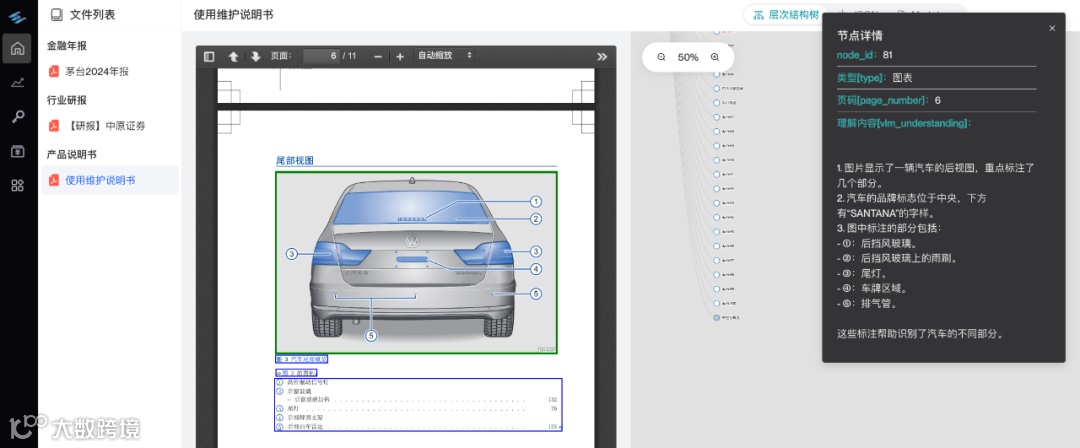This screenshot has height=448, width=1080.
Task: Open the key icon in the left rail
Action: click(17, 117)
